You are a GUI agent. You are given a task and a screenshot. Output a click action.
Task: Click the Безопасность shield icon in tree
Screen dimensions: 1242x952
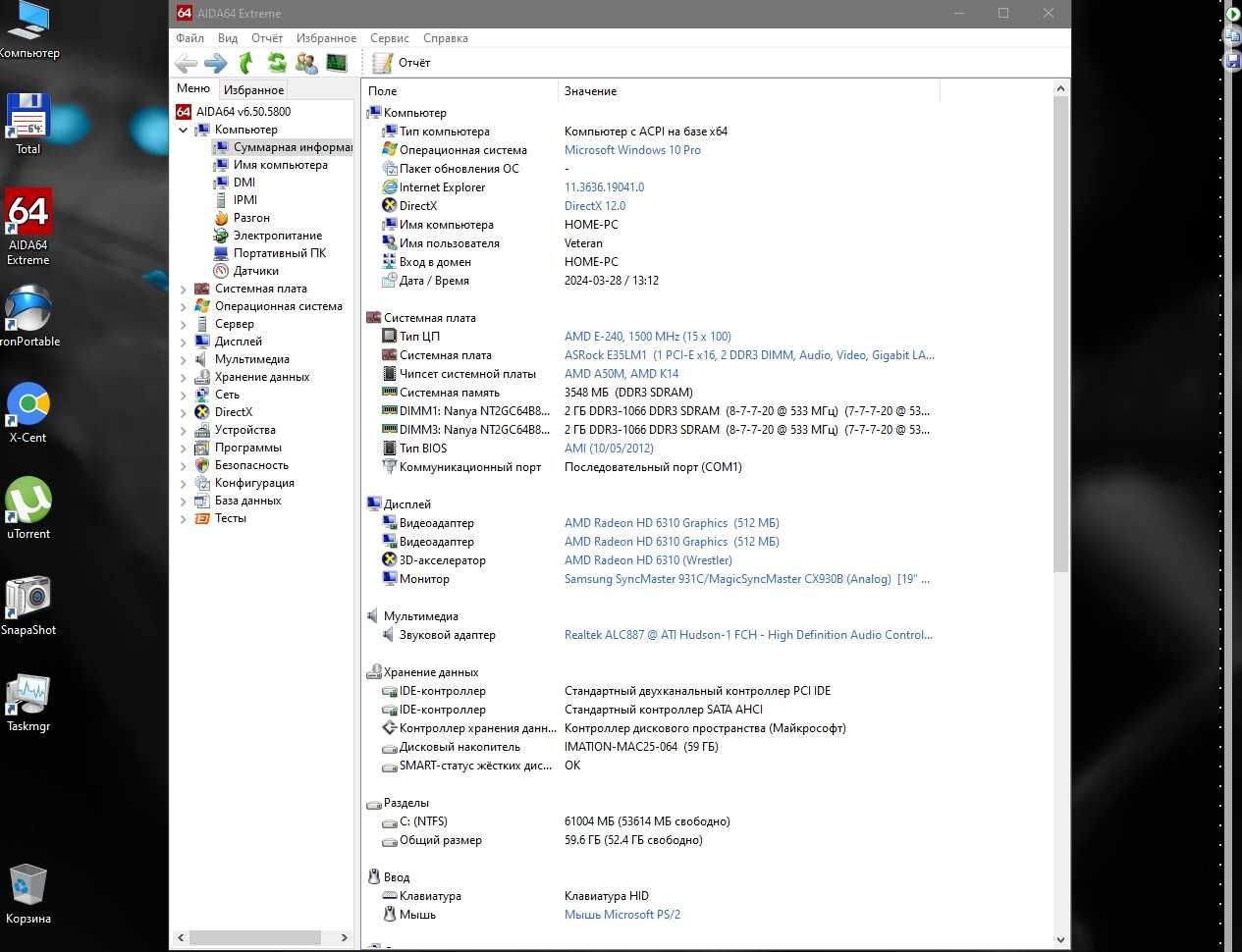202,465
